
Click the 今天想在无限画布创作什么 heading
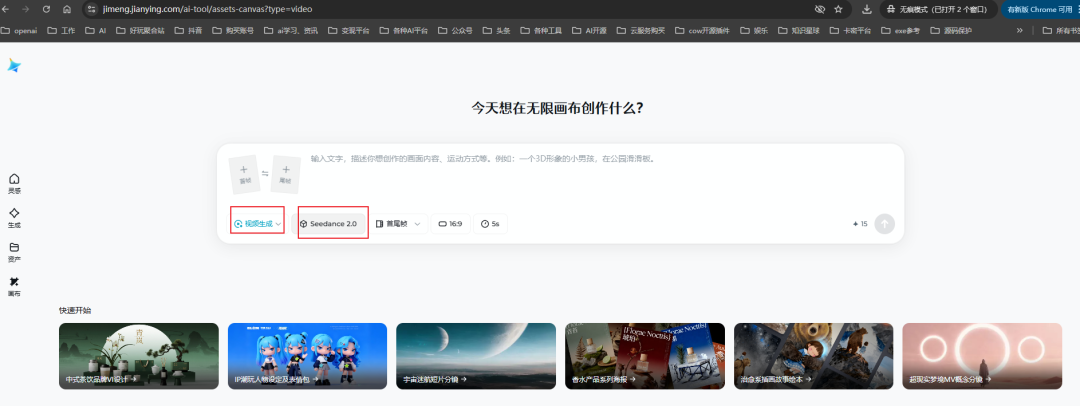tap(557, 108)
